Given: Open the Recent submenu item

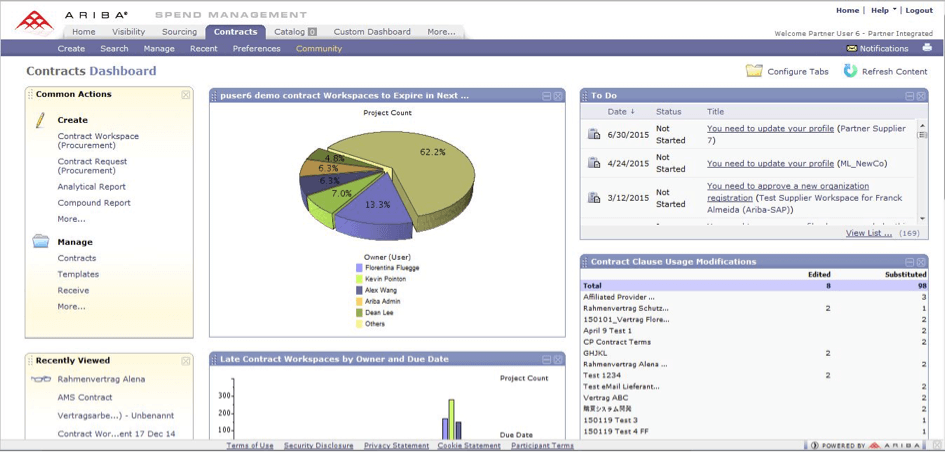Looking at the screenshot, I should coord(204,48).
